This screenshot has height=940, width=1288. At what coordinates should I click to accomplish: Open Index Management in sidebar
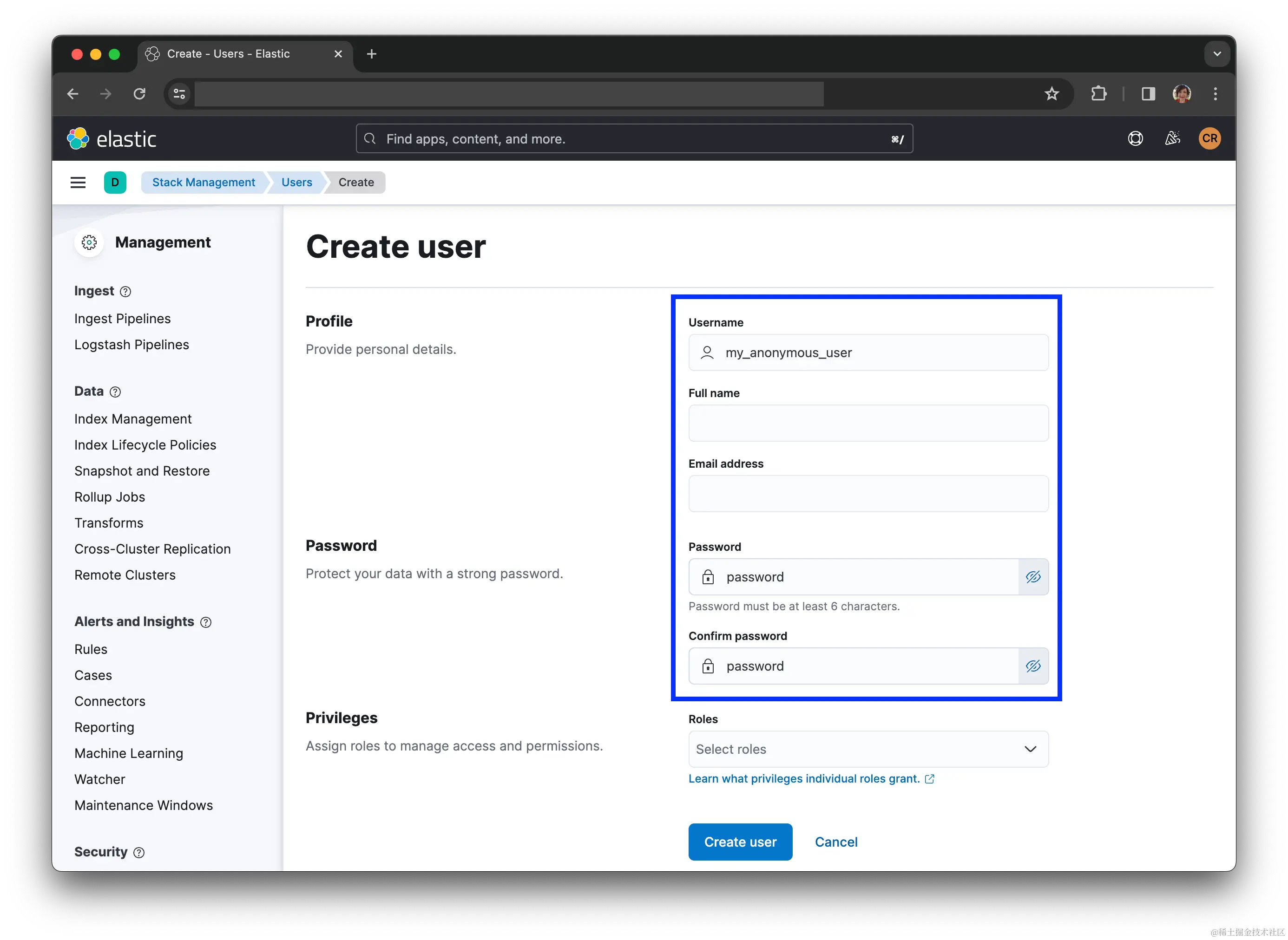pyautogui.click(x=132, y=419)
